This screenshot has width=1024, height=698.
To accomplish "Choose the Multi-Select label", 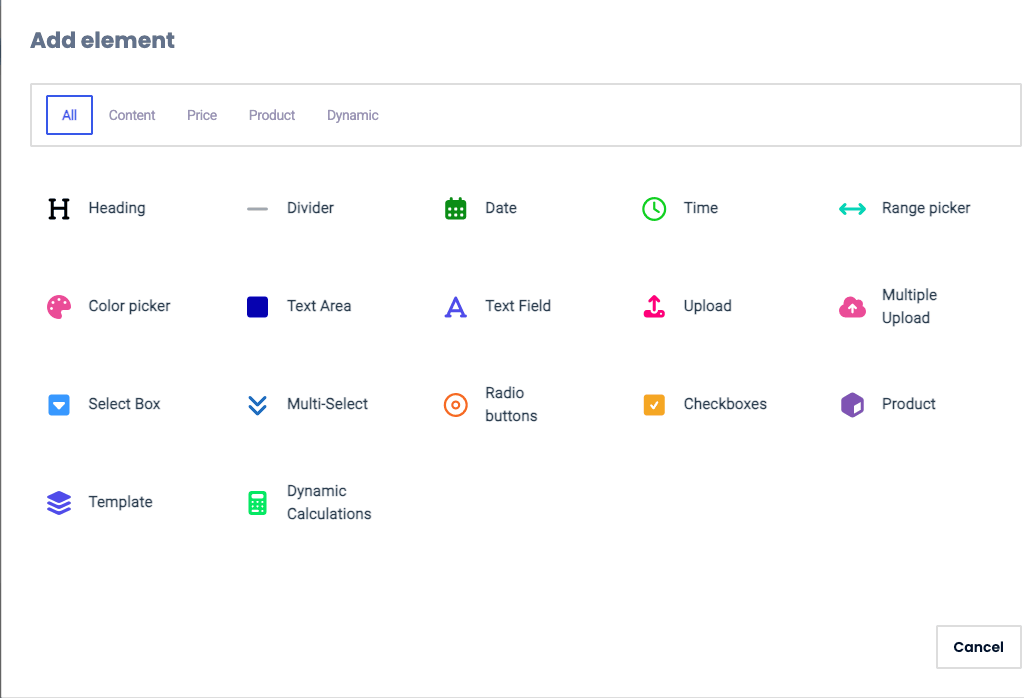I will click(327, 404).
